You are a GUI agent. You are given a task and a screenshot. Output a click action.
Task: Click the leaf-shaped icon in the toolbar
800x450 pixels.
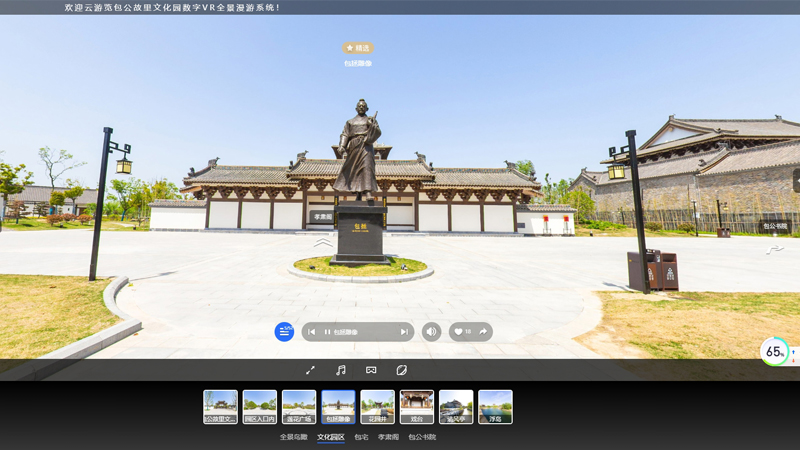coord(401,370)
